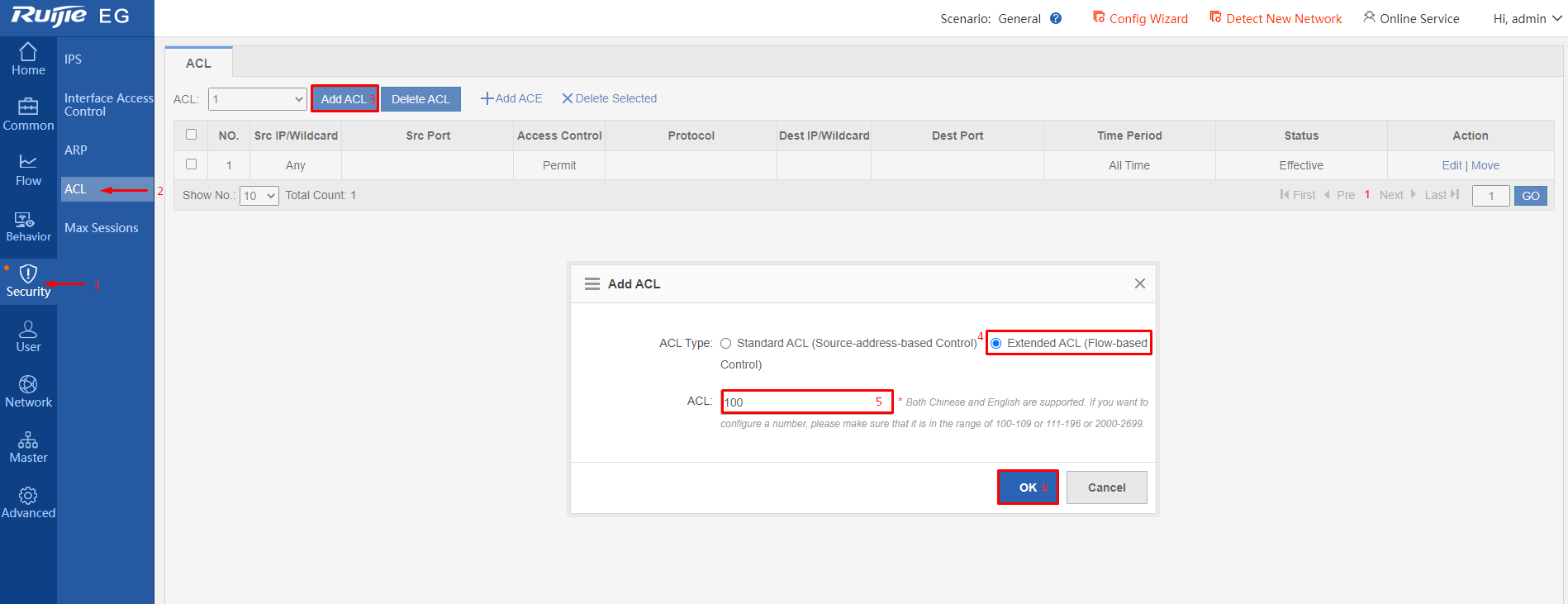Click the ACL name input field
Viewport: 1568px width, 604px height.
tap(807, 402)
